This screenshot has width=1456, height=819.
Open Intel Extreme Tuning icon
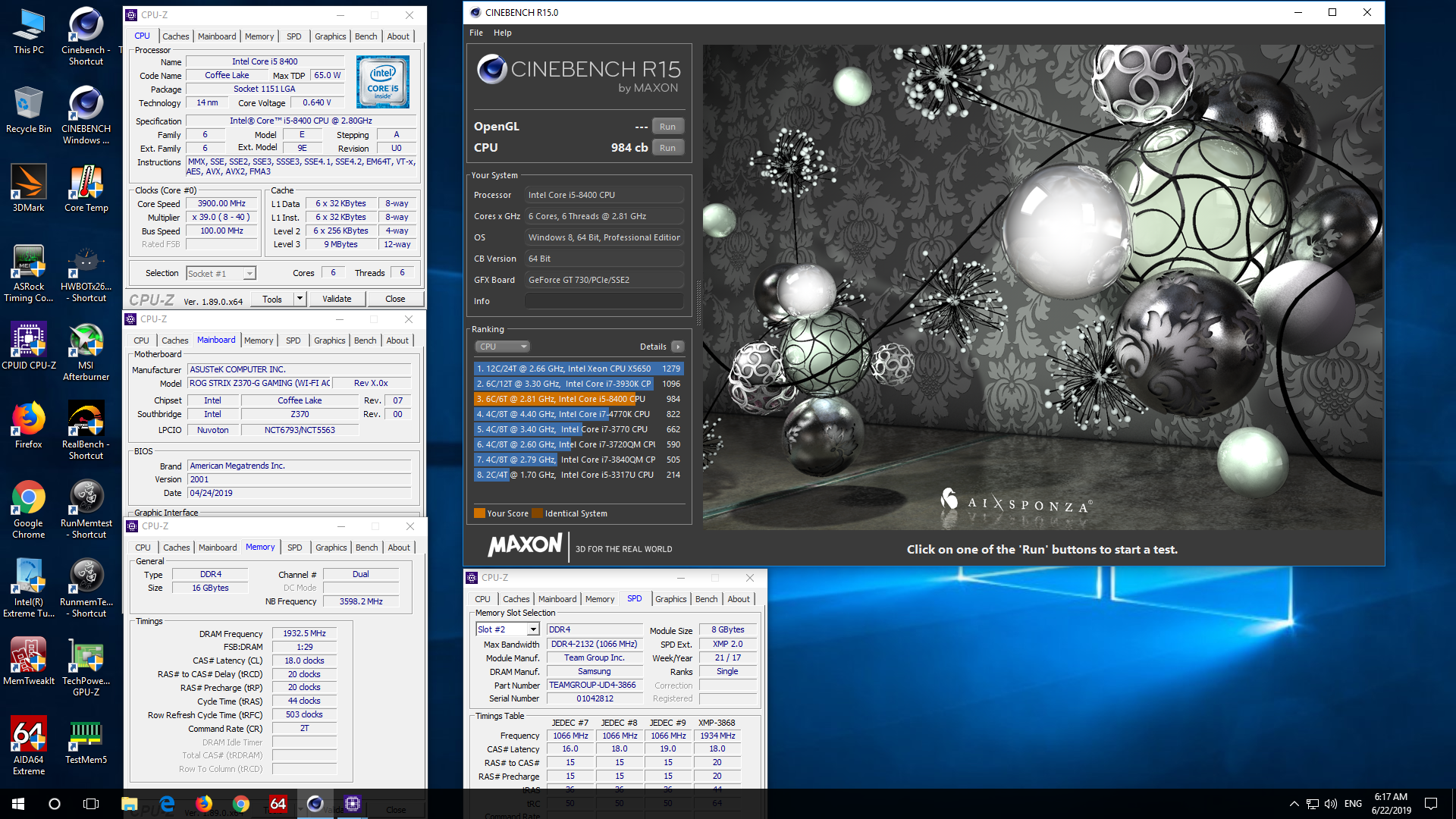point(29,588)
